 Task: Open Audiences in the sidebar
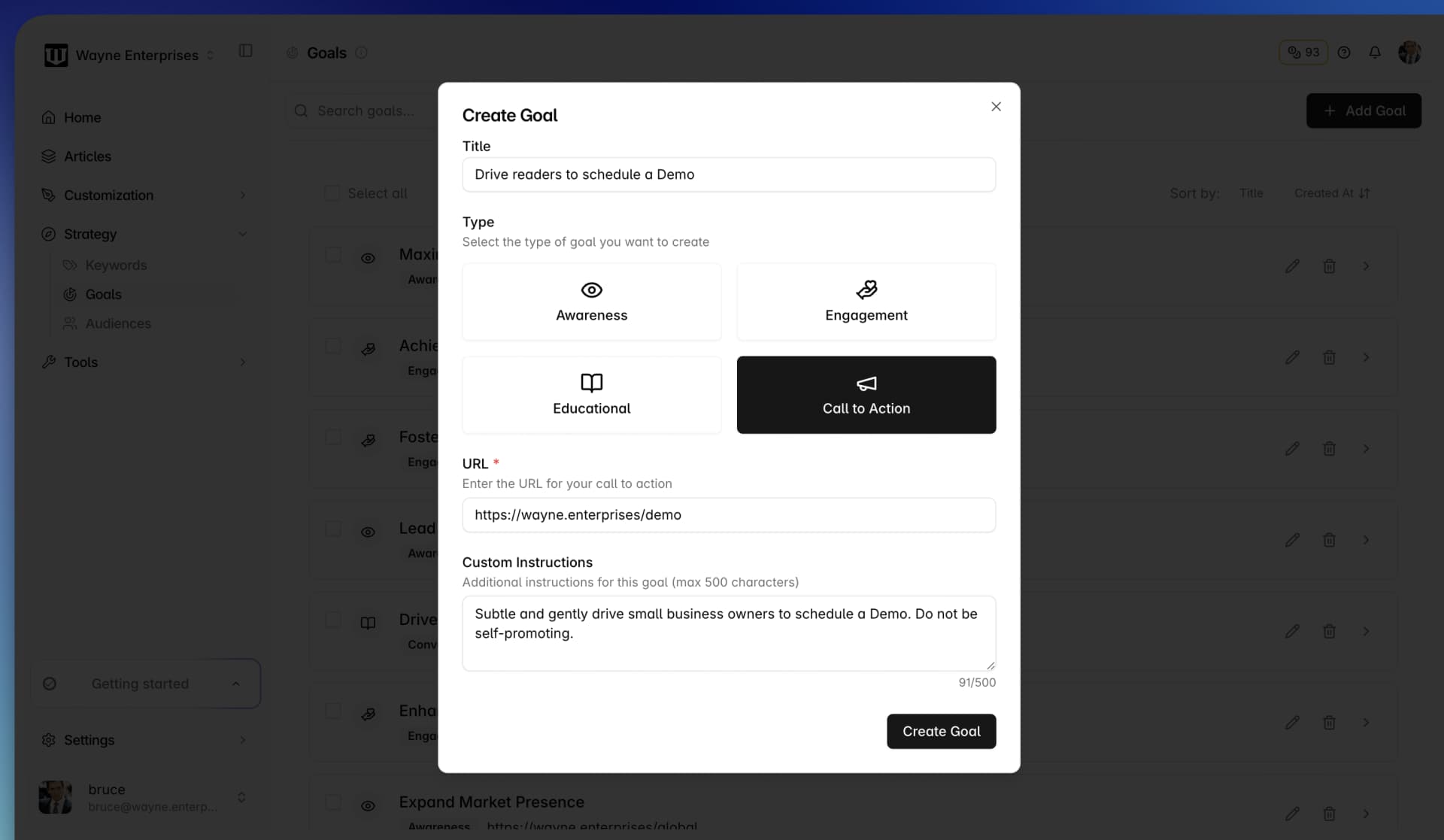click(118, 323)
